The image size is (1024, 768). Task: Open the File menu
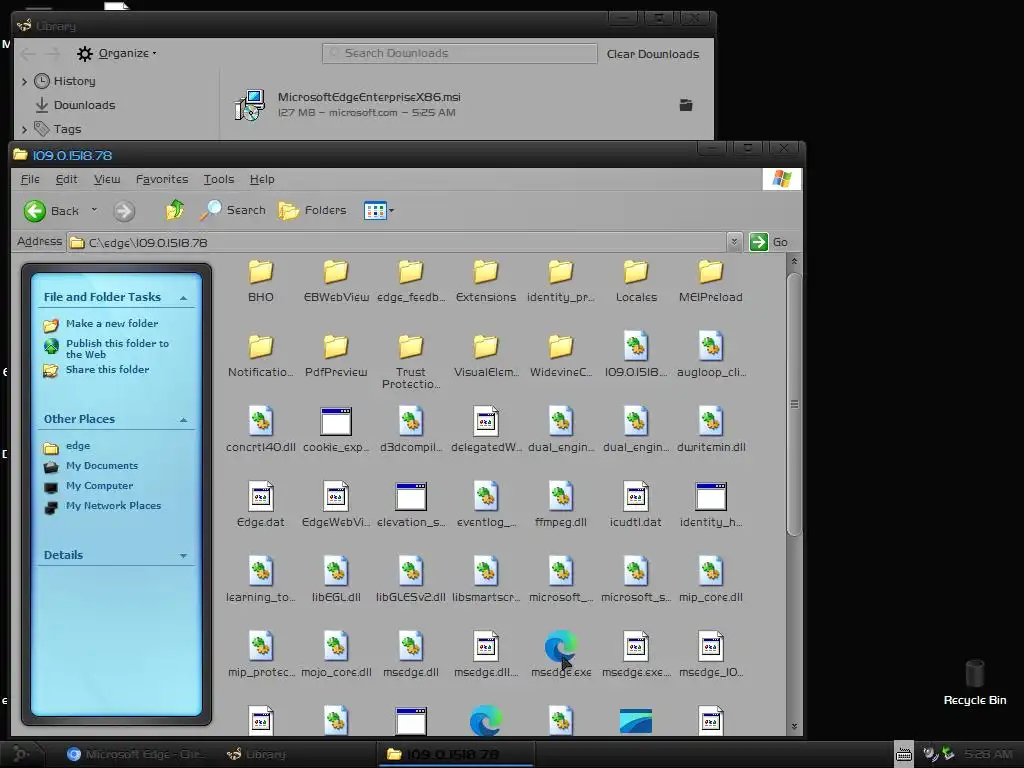[x=30, y=179]
